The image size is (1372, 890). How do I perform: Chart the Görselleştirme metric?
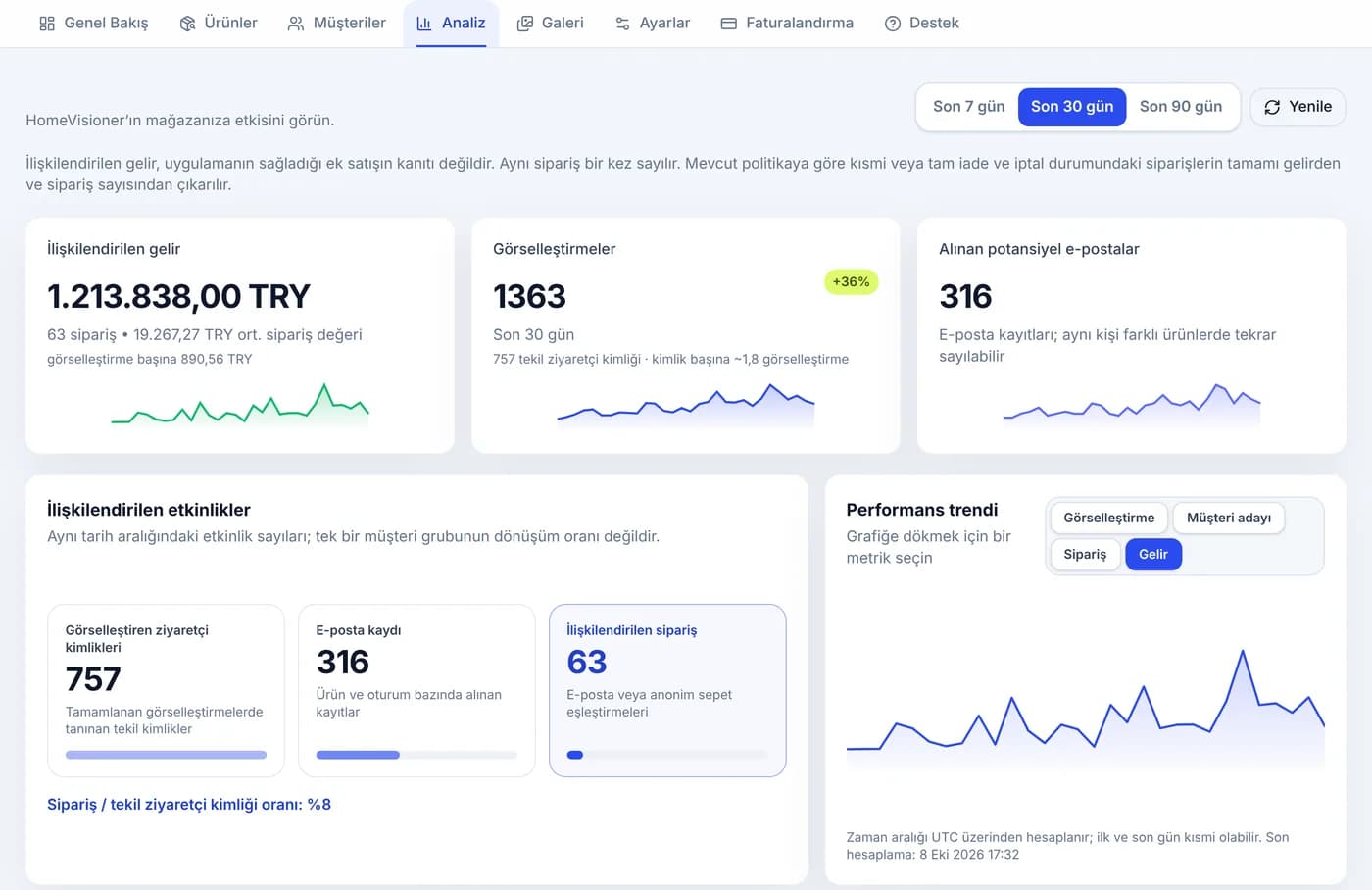1109,518
